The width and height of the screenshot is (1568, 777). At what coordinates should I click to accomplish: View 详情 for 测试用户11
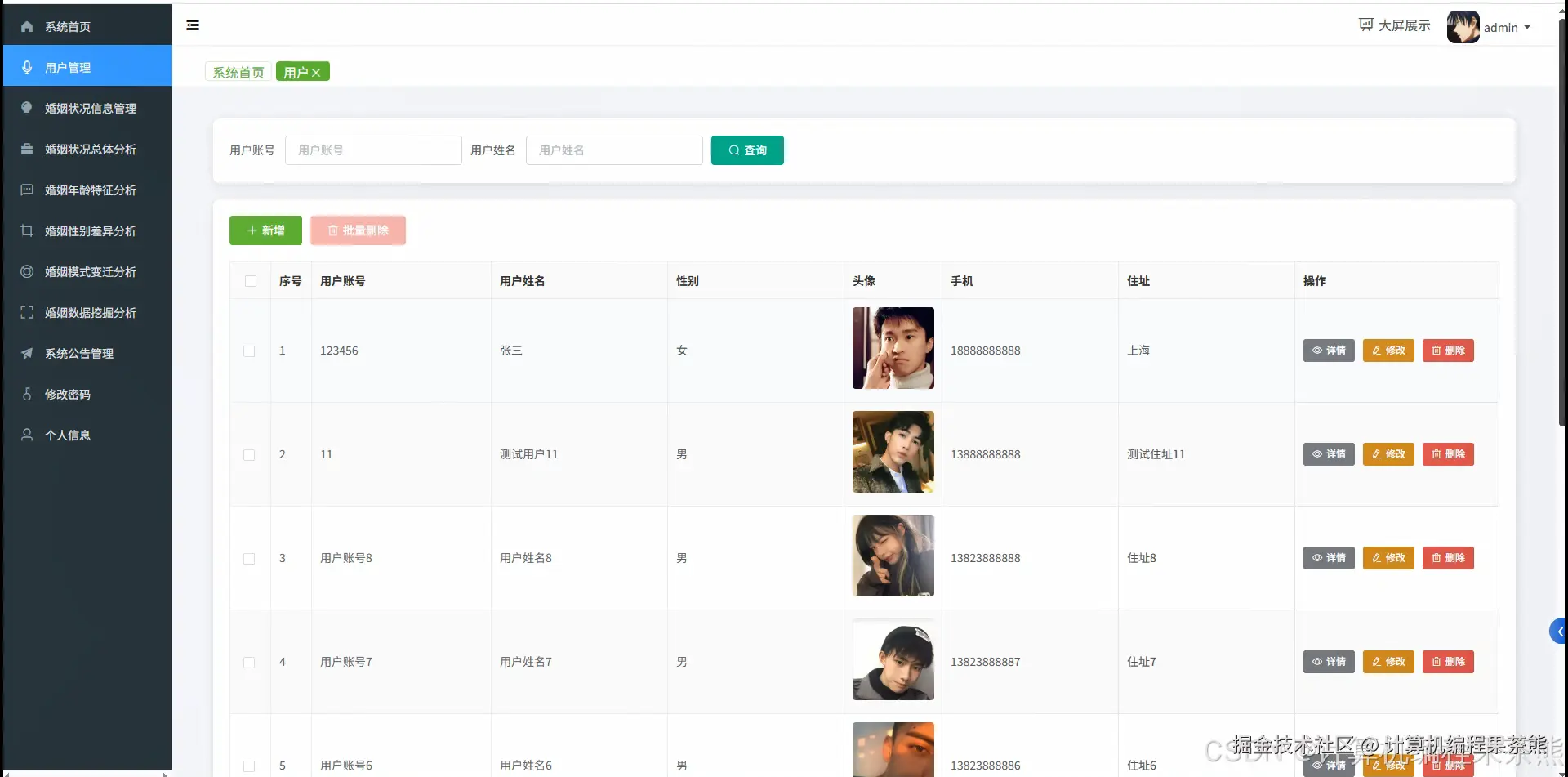(x=1329, y=454)
